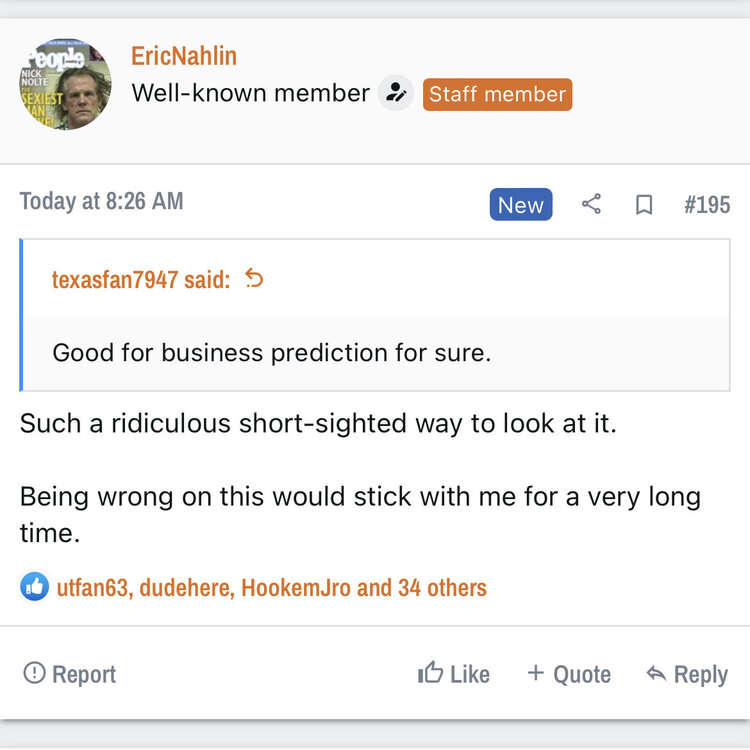Bookmark this post with the bookmark icon
This screenshot has height=750, width=750.
(644, 205)
